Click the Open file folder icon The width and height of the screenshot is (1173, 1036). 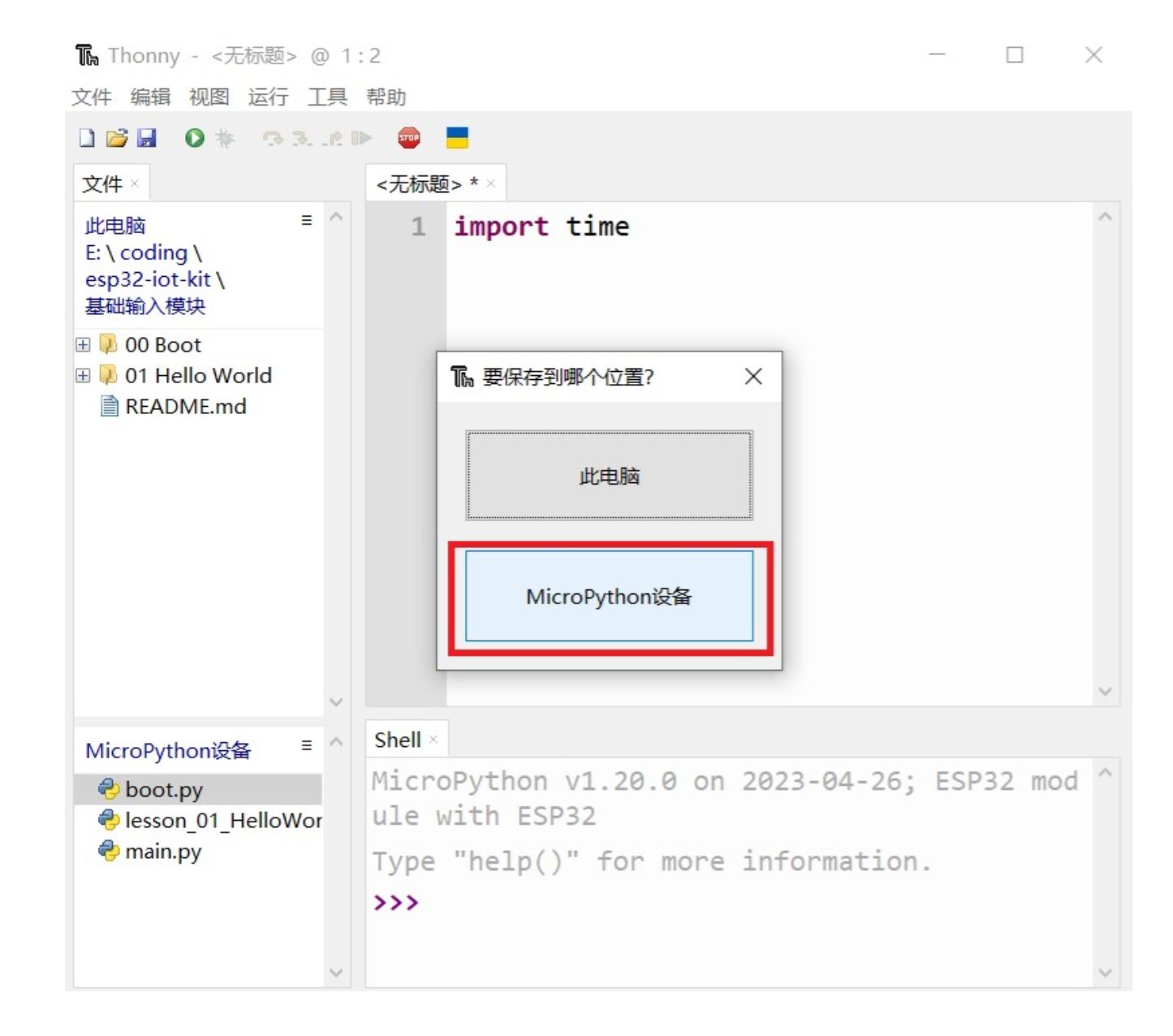[117, 138]
